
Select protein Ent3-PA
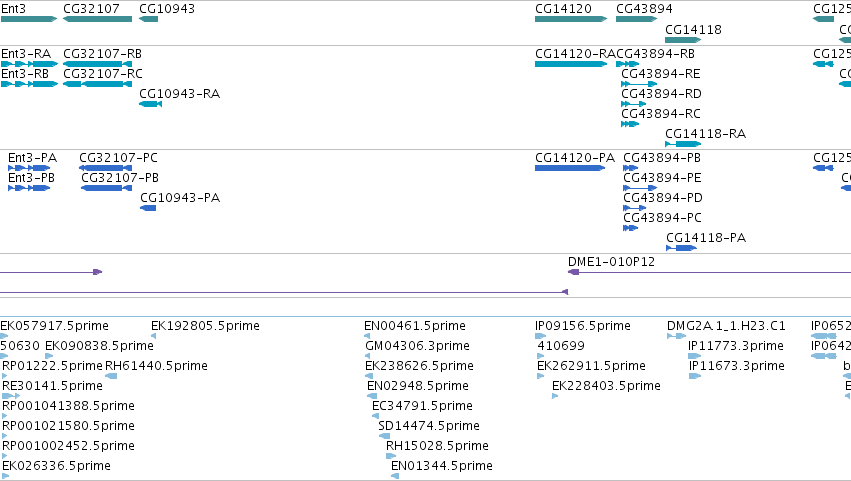tap(29, 168)
